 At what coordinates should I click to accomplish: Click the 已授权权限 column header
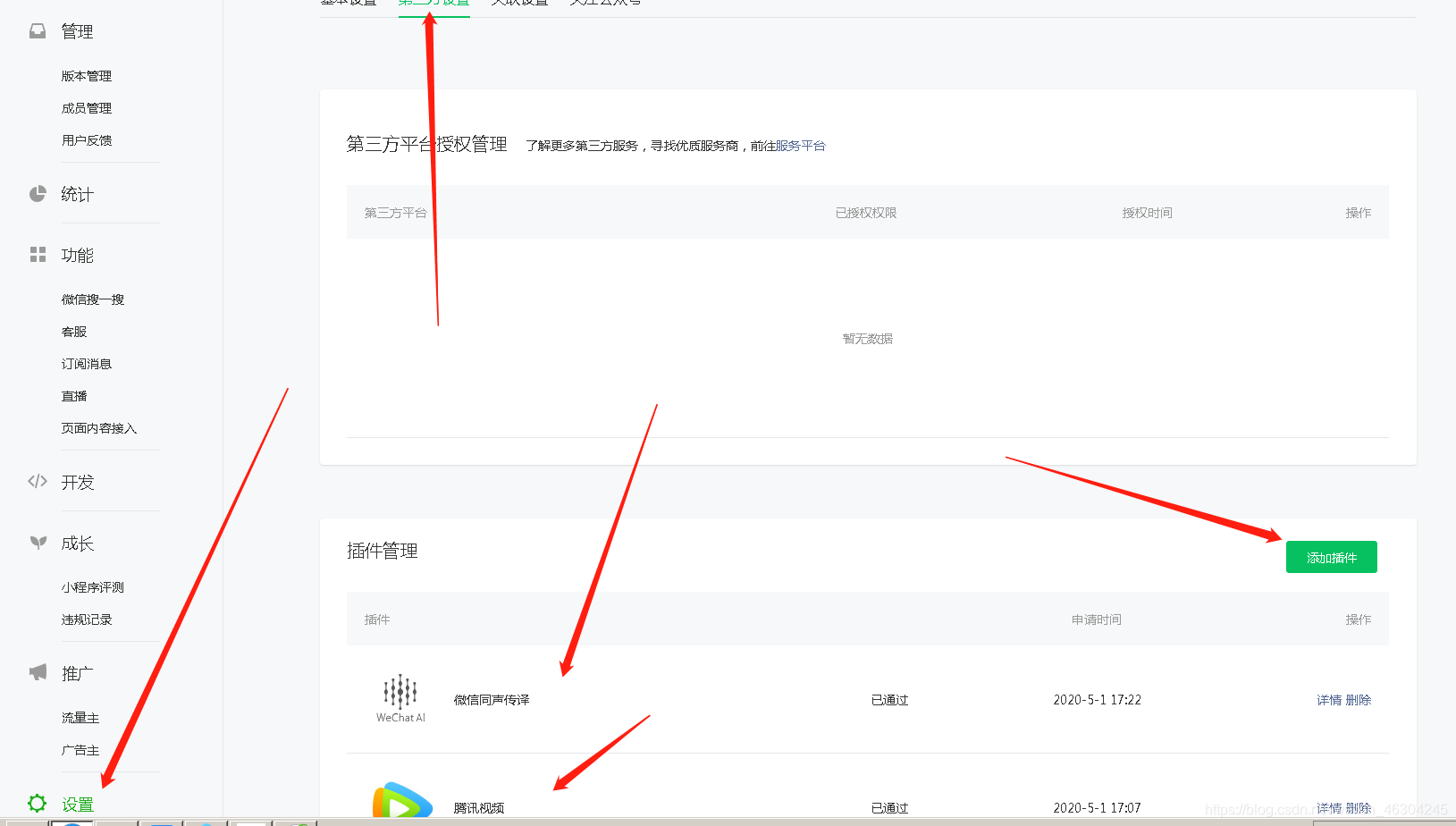point(866,213)
